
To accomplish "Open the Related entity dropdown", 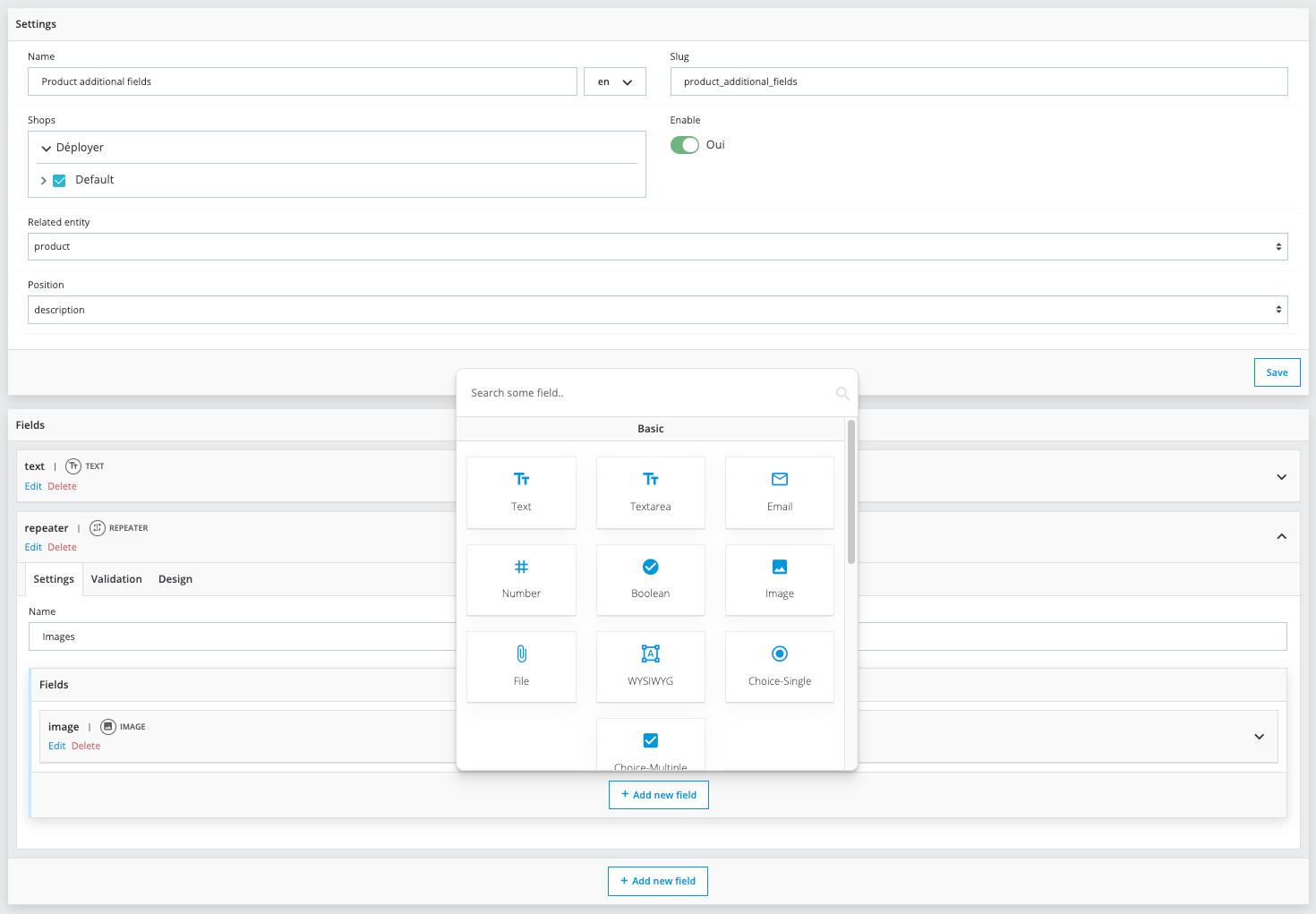I will point(657,247).
